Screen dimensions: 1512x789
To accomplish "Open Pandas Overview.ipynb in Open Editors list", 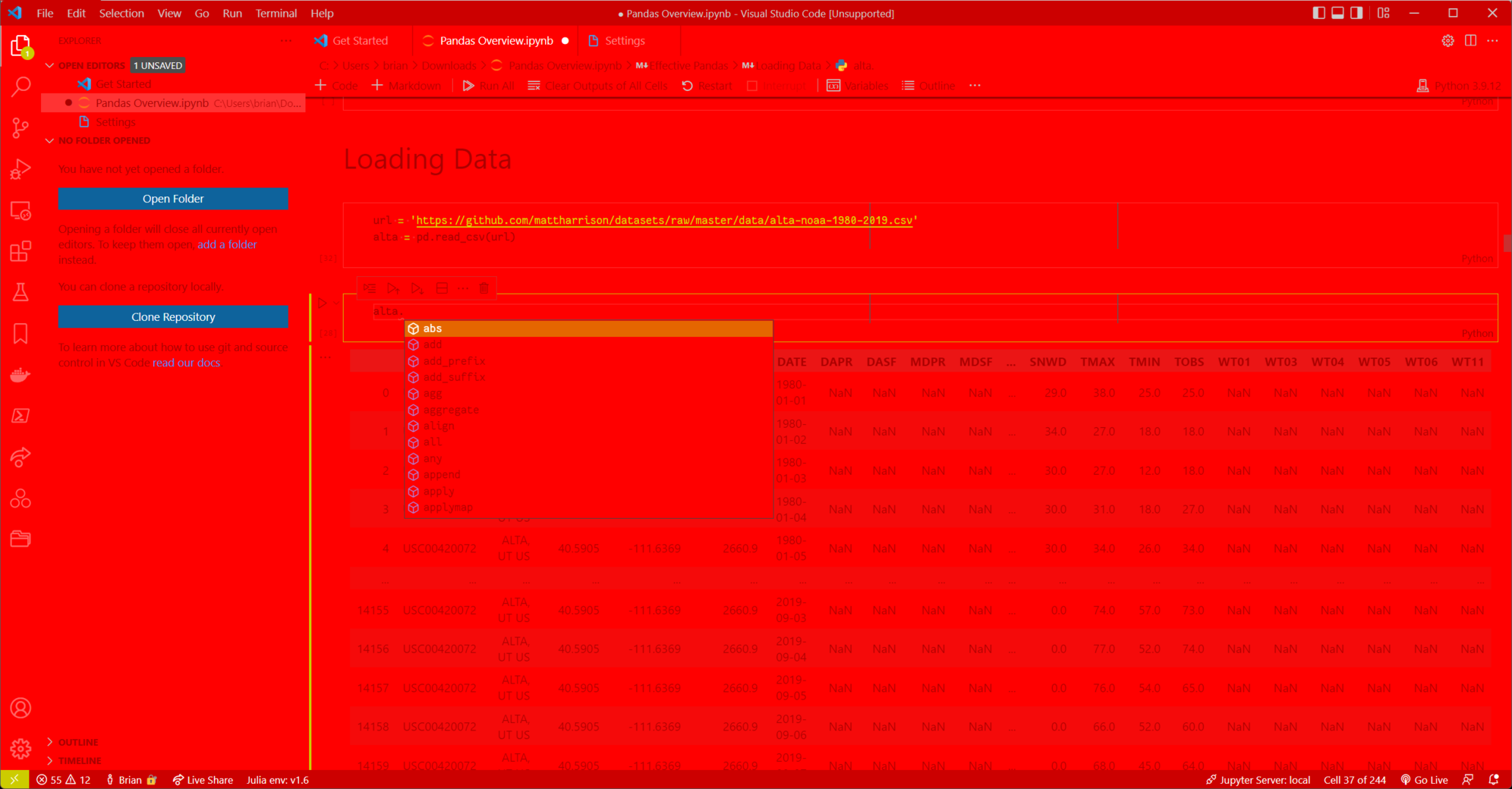I will 174,102.
